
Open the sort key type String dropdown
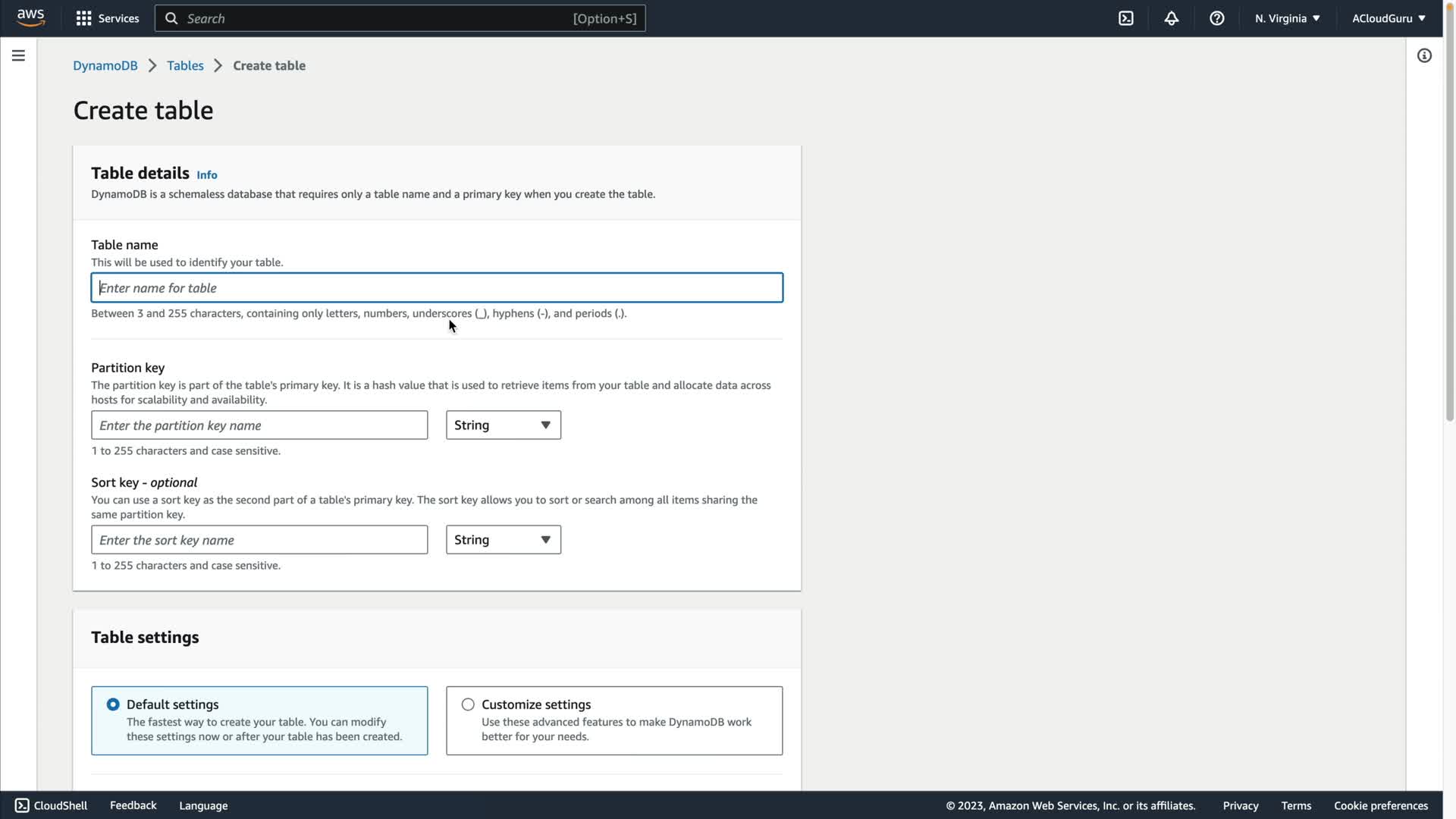click(503, 540)
